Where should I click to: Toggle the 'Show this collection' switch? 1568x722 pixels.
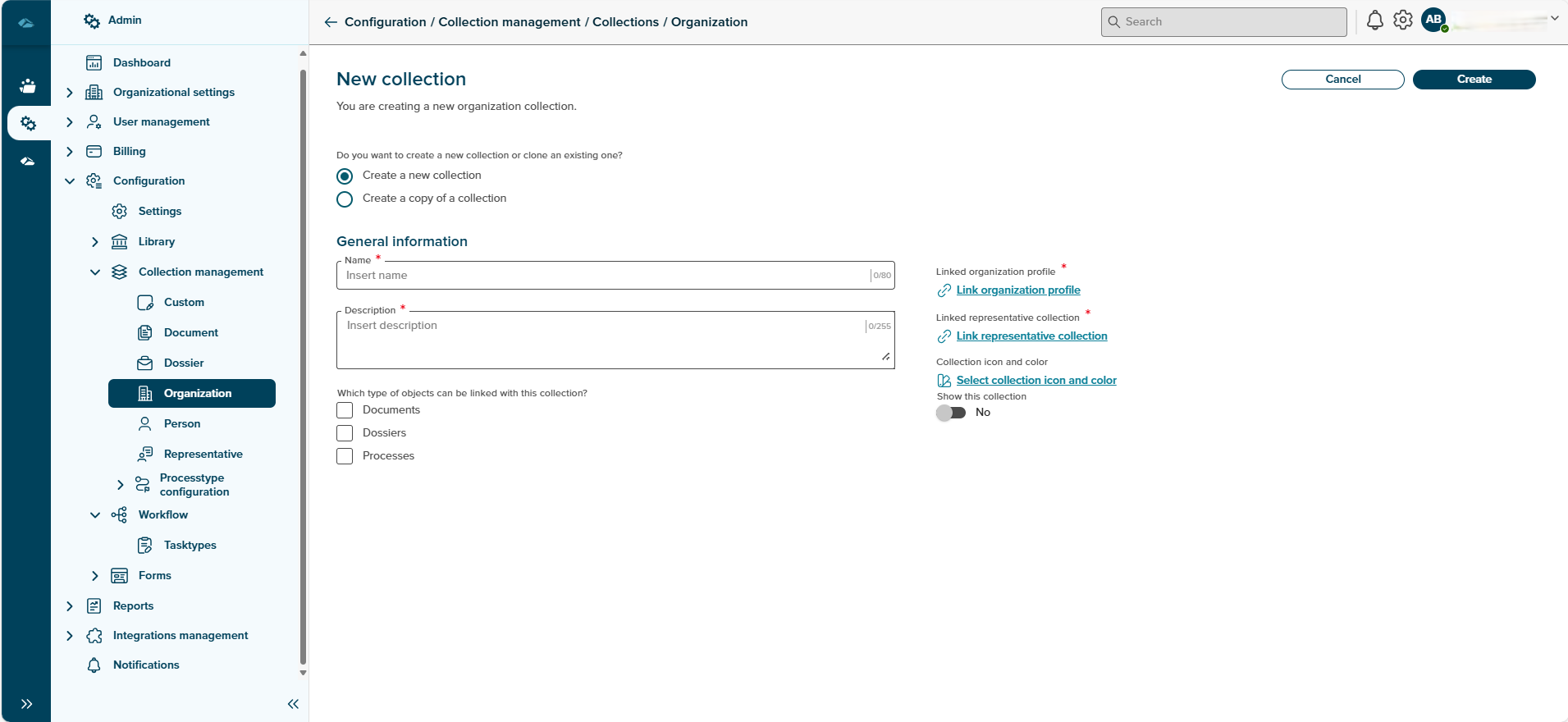click(x=951, y=413)
